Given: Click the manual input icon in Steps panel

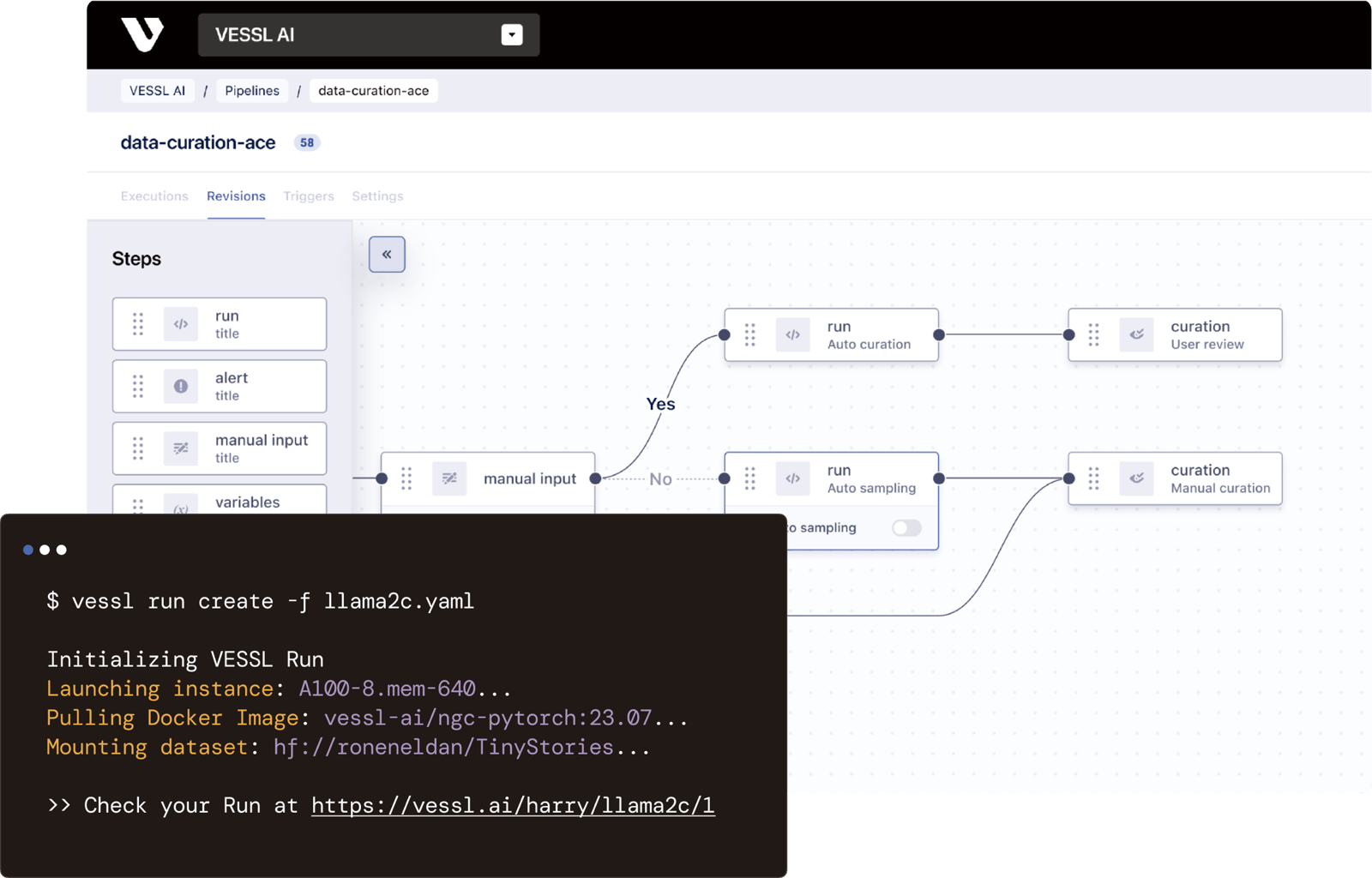Looking at the screenshot, I should pos(181,448).
